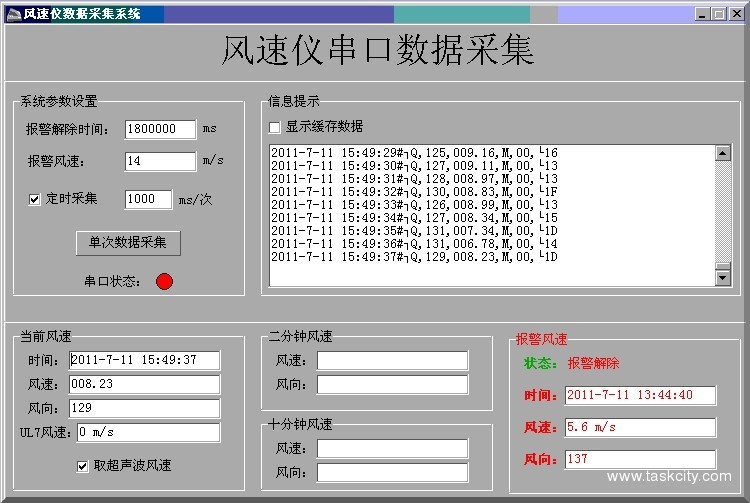Click log scrollbar down arrow
750x503 pixels.
point(723,278)
